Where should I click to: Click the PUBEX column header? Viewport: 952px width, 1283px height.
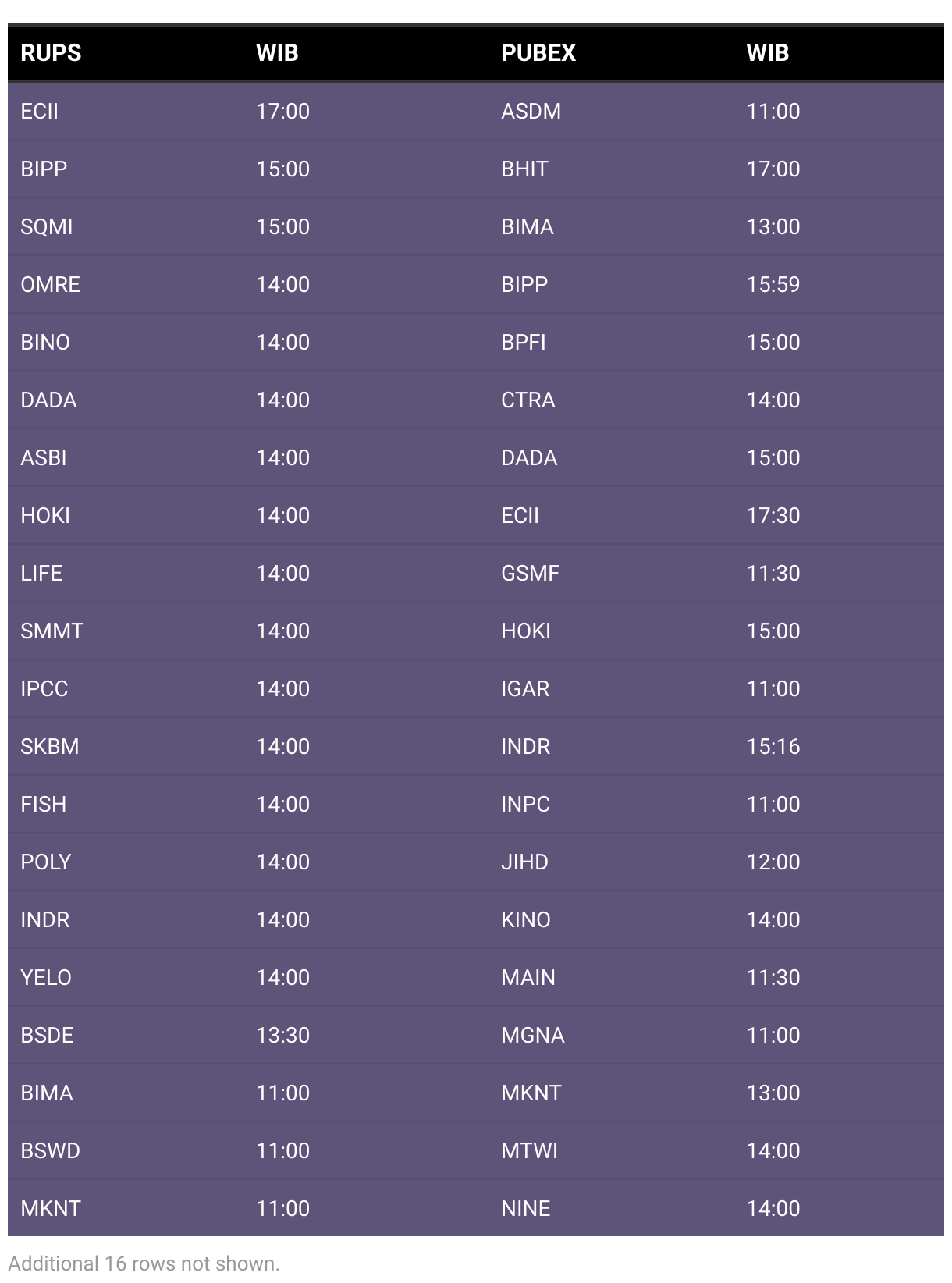538,53
